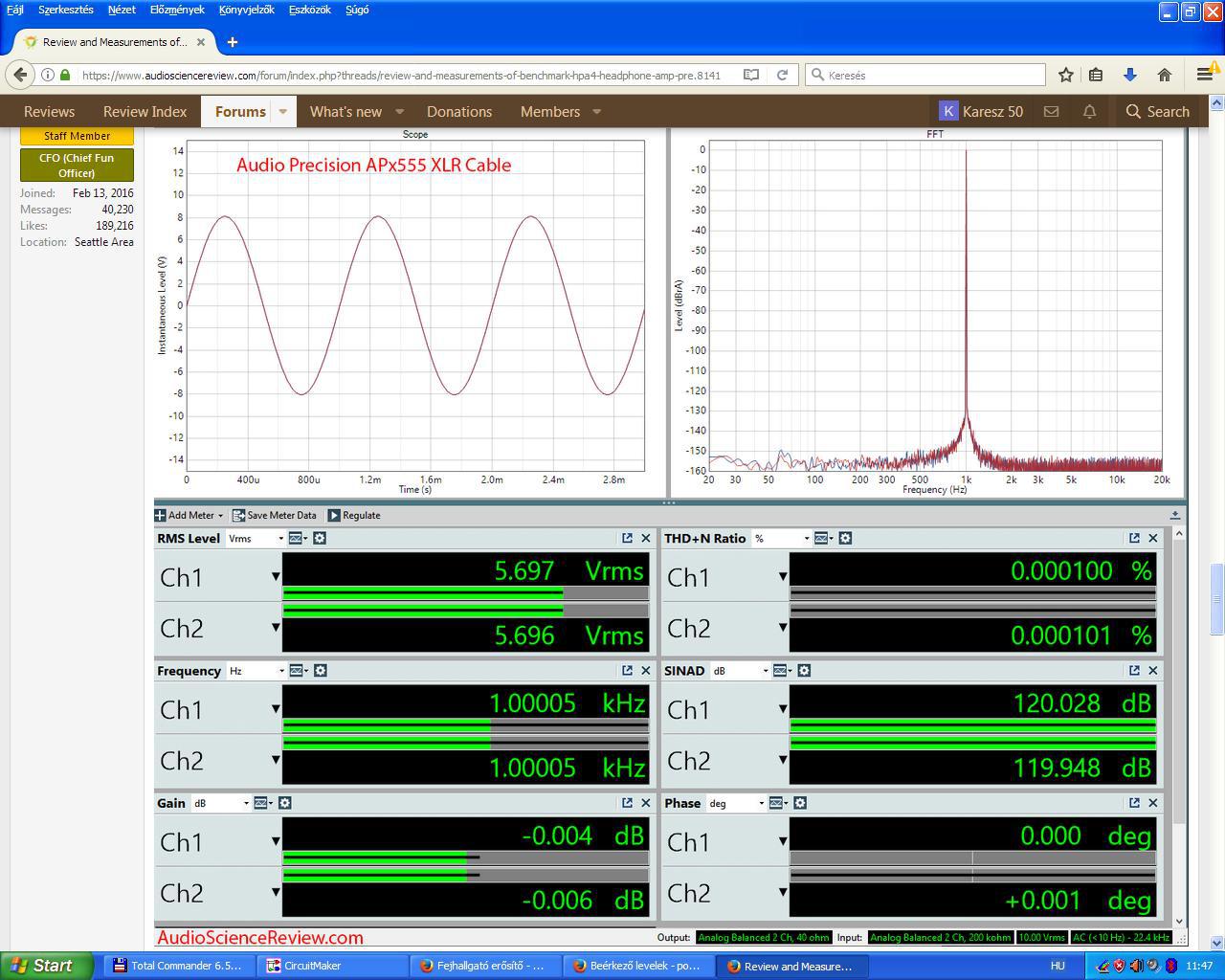
Task: Expand the Members dropdown arrow
Action: [x=597, y=111]
